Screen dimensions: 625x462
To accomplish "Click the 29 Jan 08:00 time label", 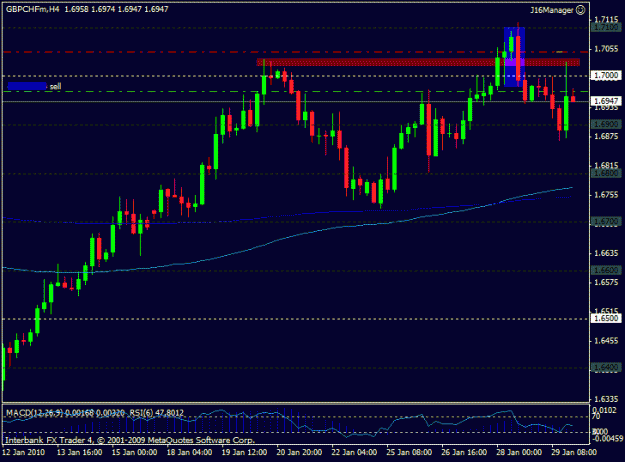I will pos(574,452).
